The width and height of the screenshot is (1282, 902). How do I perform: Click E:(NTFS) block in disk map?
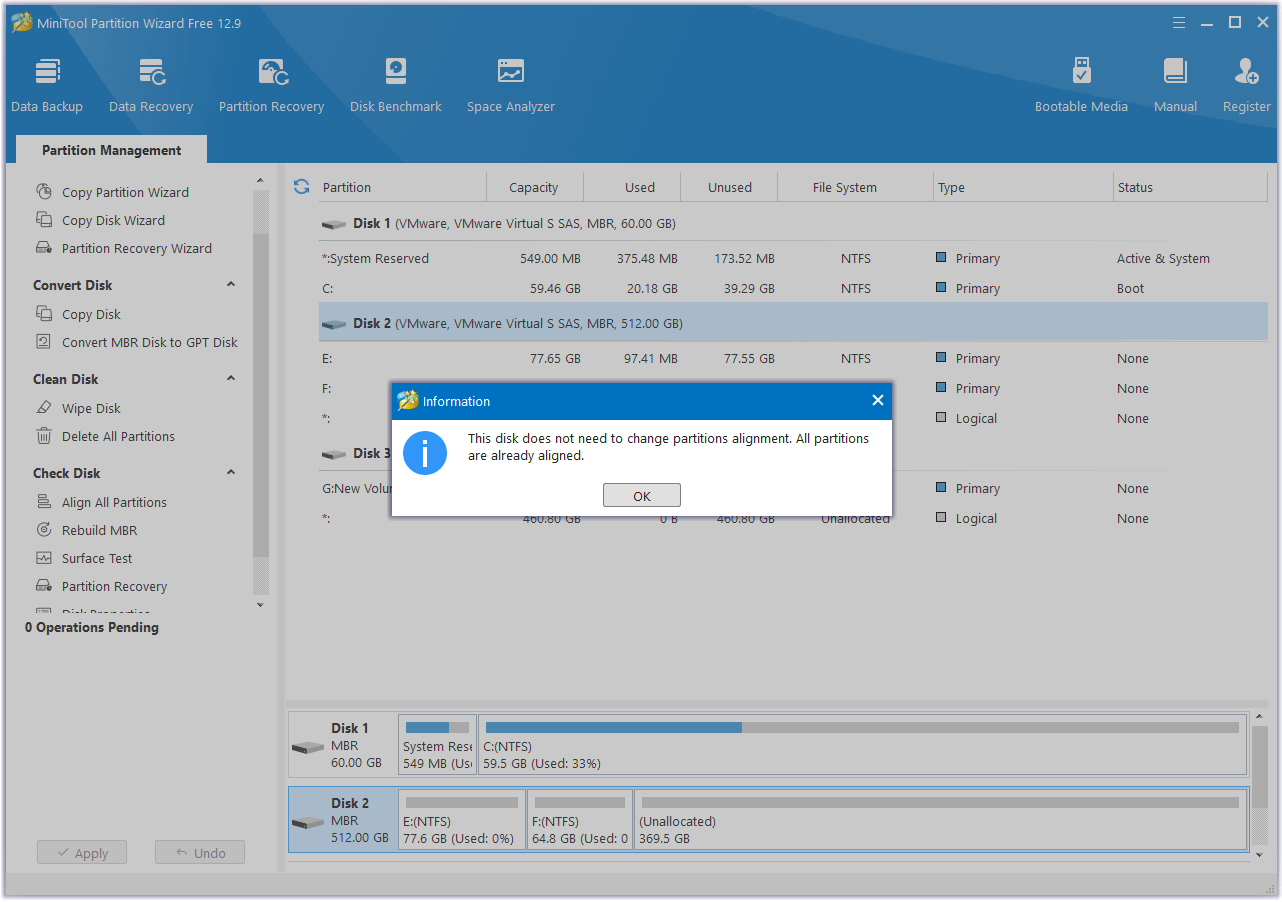tap(461, 820)
